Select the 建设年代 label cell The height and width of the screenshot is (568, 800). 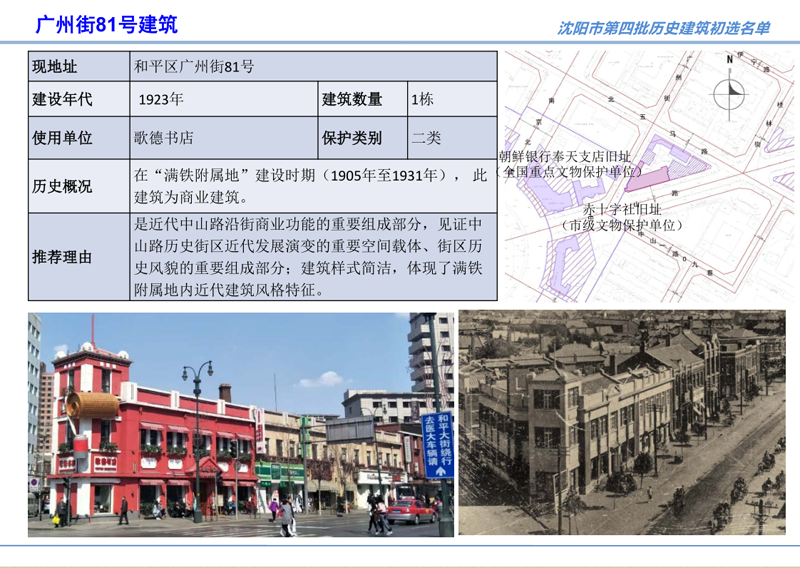point(78,99)
